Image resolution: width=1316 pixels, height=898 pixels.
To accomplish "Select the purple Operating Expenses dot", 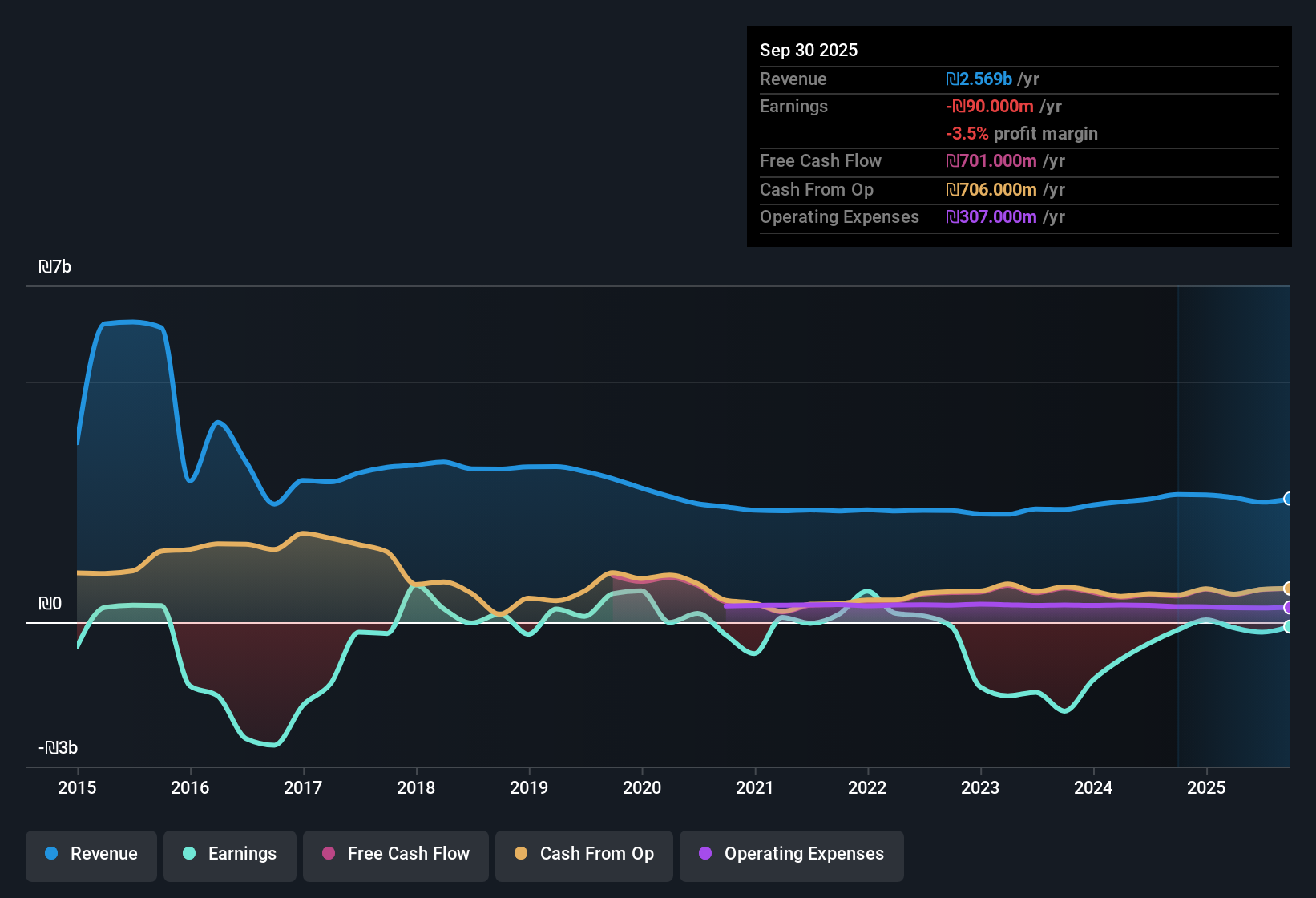I will point(705,854).
